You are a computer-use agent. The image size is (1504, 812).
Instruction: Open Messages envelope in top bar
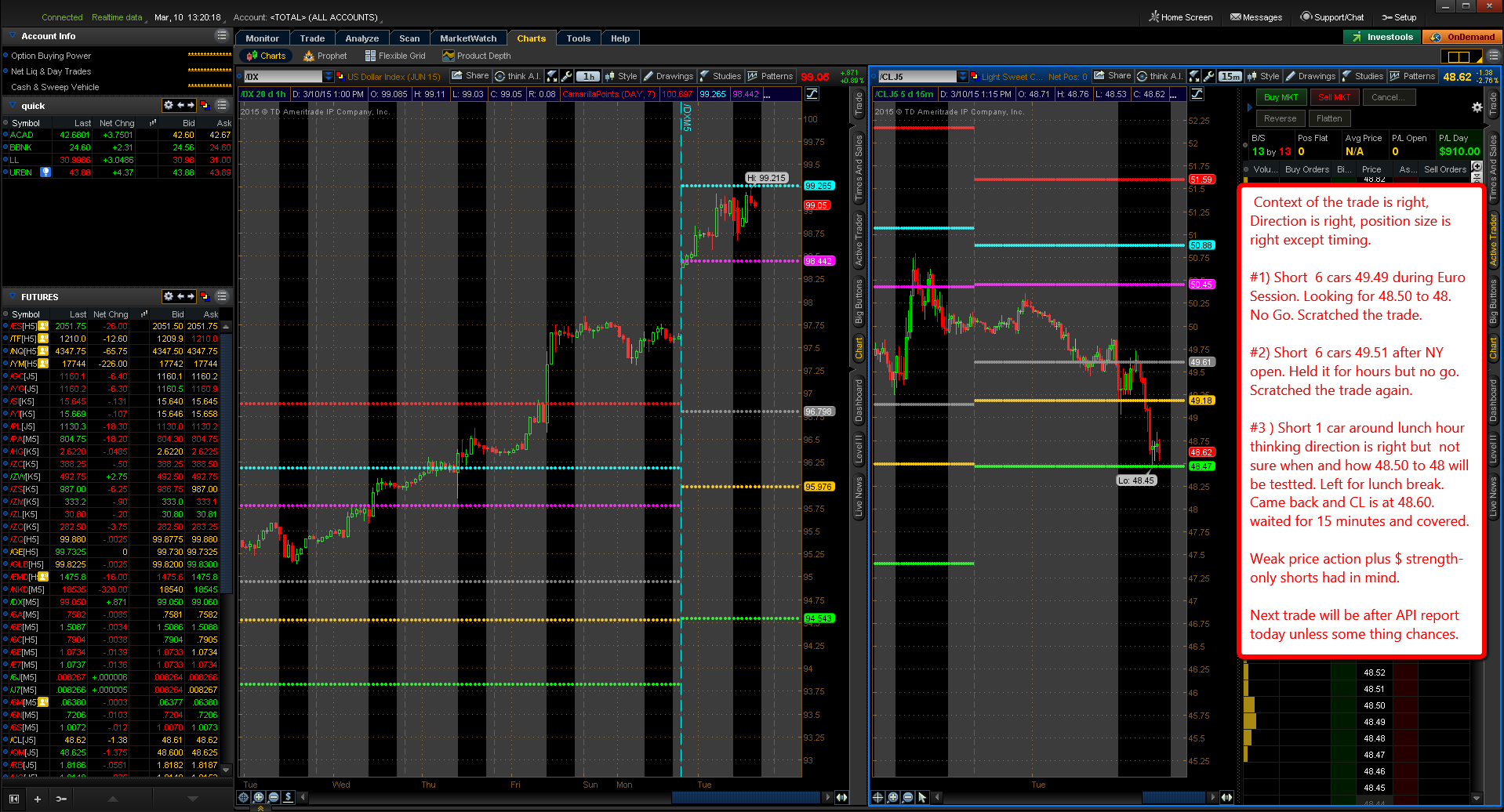(x=1256, y=17)
